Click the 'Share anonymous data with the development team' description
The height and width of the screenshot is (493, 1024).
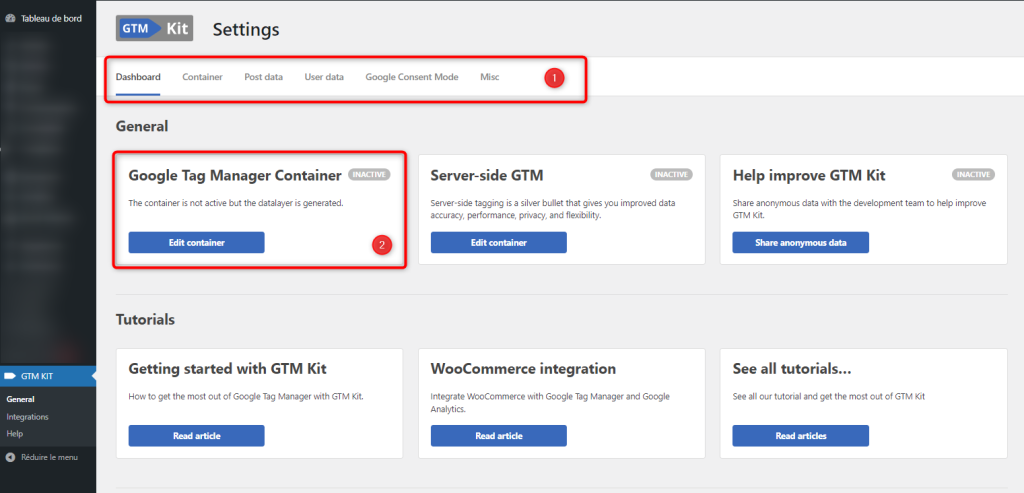click(859, 209)
